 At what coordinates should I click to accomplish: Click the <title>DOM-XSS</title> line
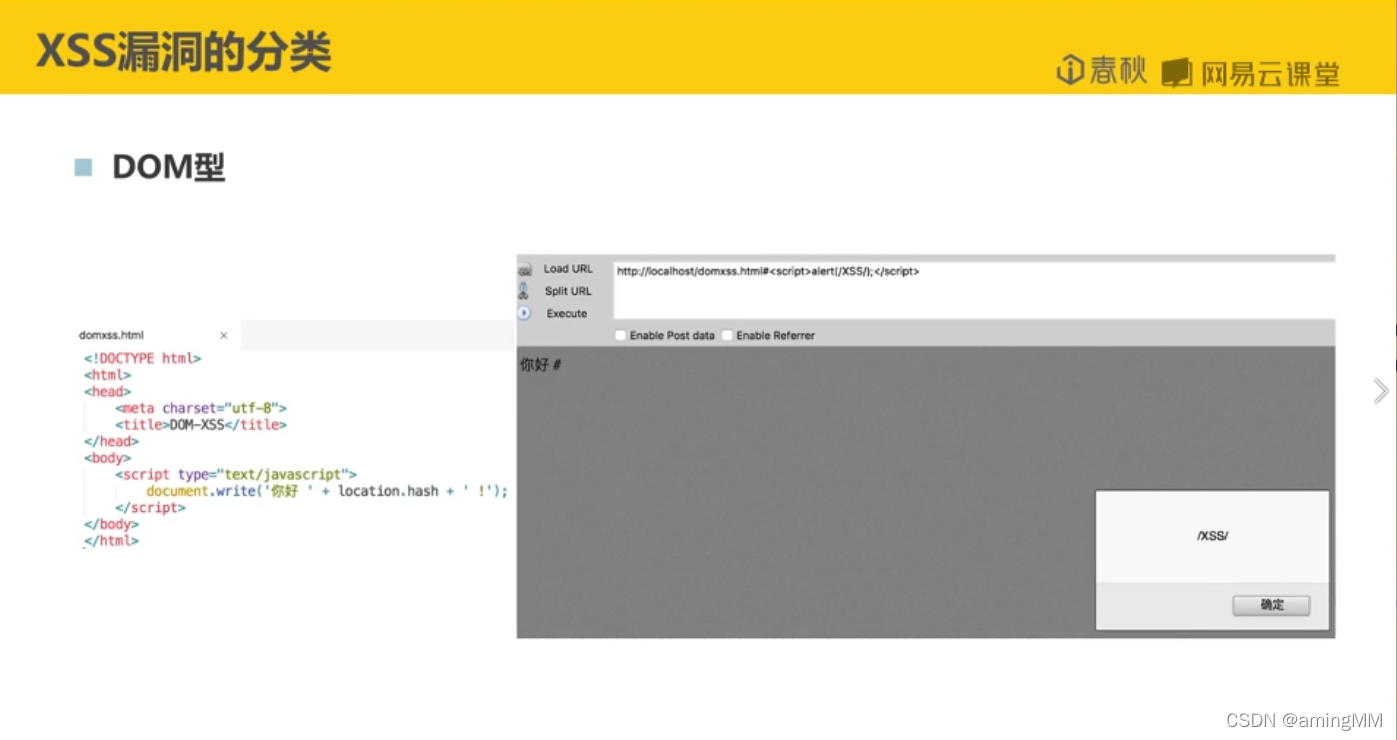click(x=201, y=425)
